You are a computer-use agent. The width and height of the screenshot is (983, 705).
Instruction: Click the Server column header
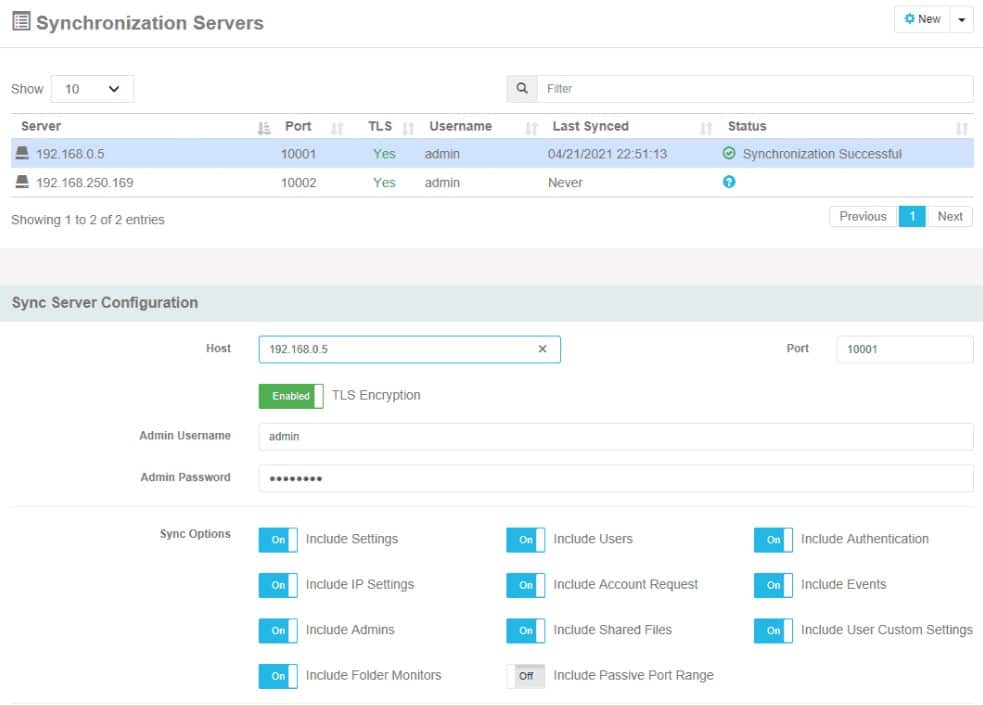(x=41, y=126)
